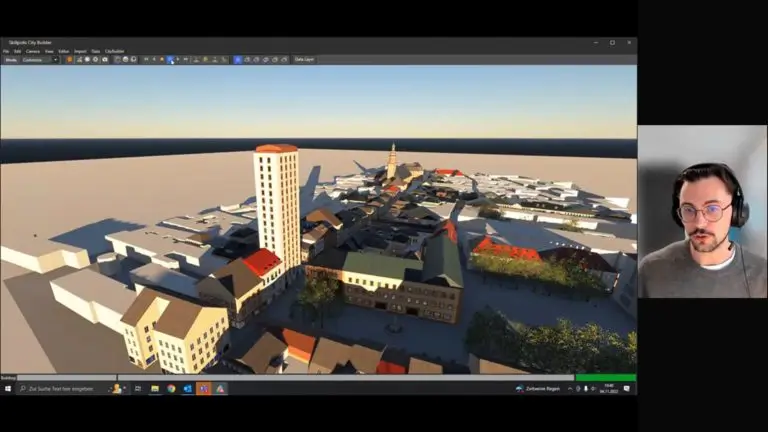Show hidden system tray icons

(x=570, y=388)
